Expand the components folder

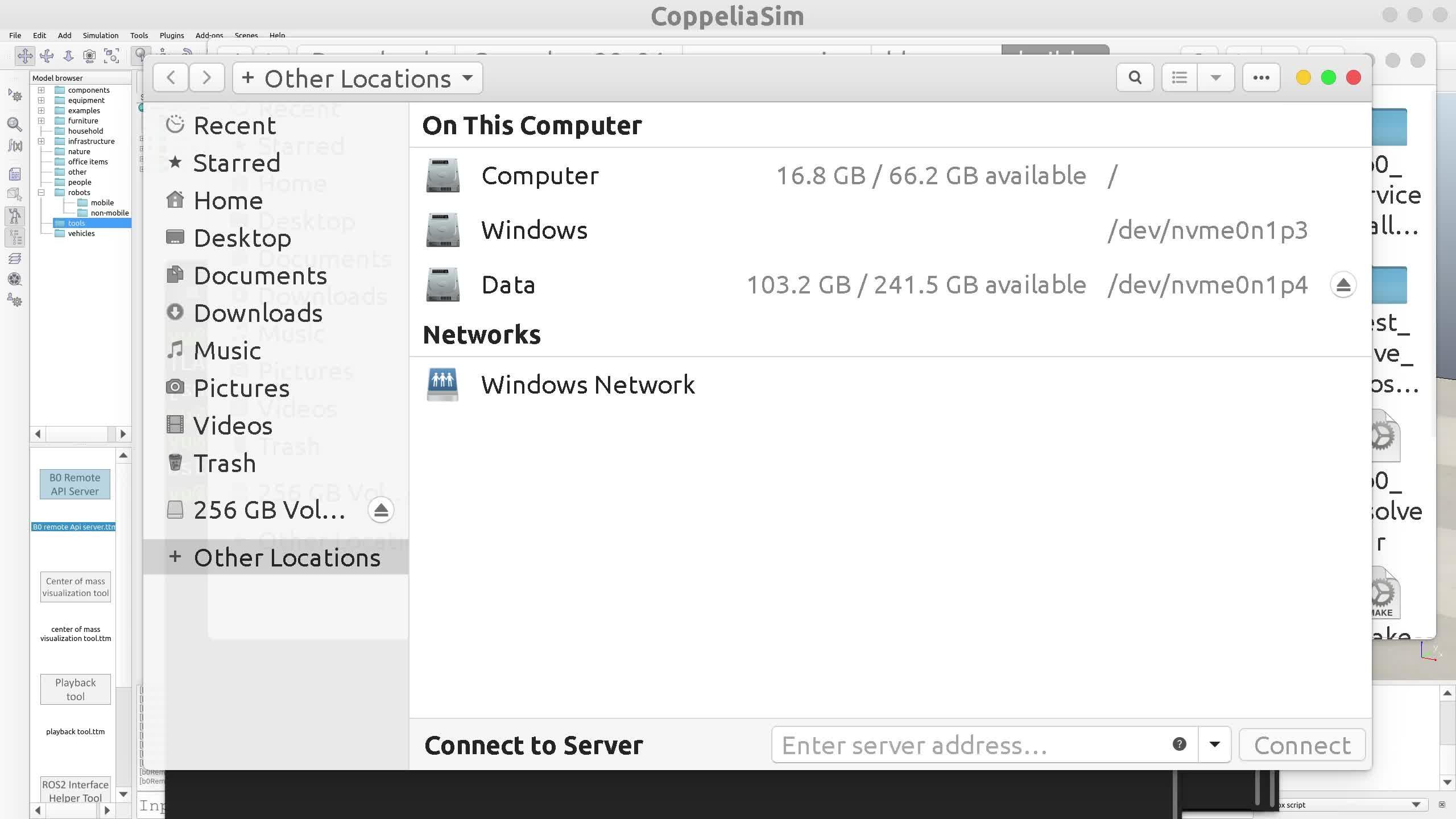pyautogui.click(x=41, y=90)
